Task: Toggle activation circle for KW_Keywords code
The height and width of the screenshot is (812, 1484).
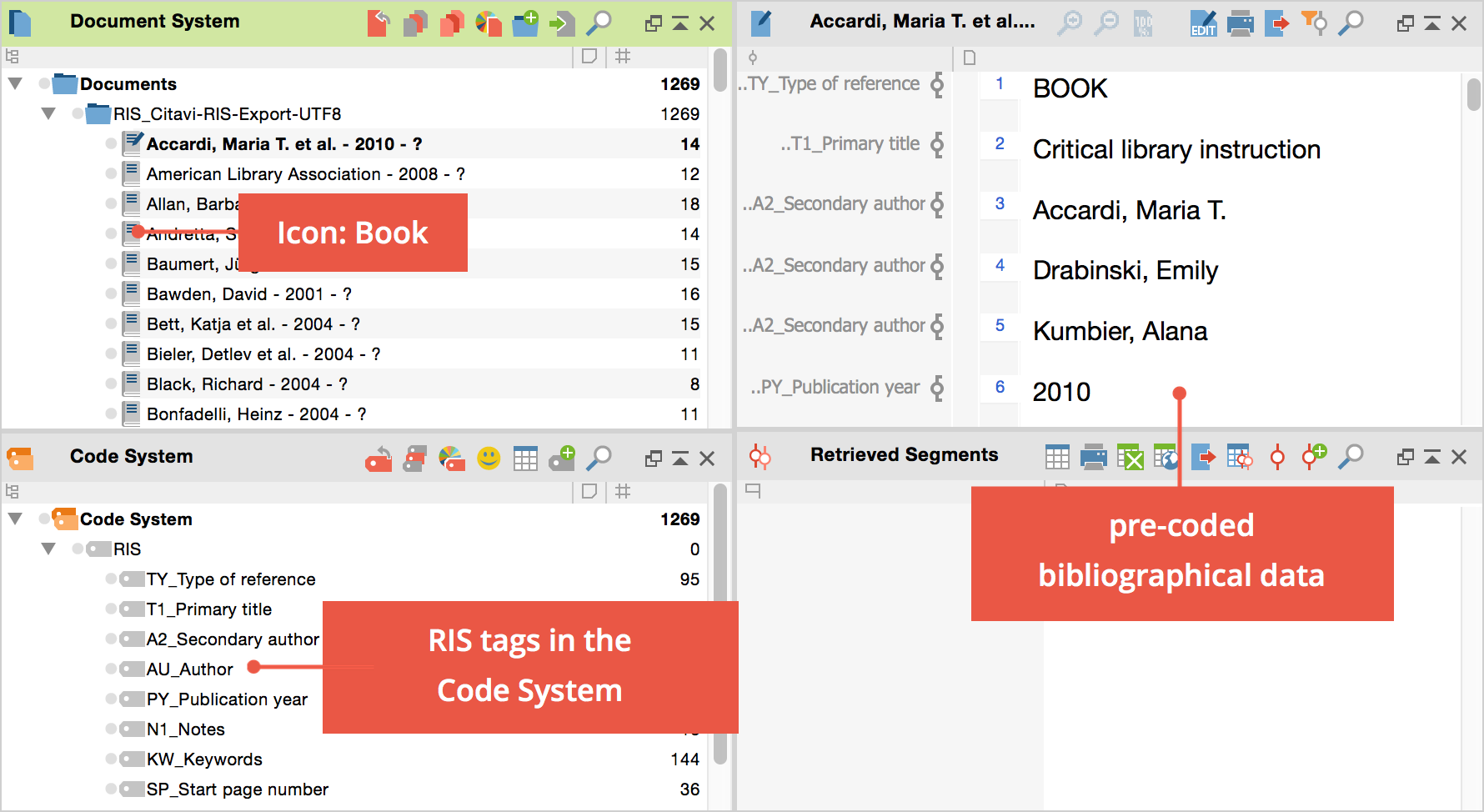Action: tap(111, 759)
